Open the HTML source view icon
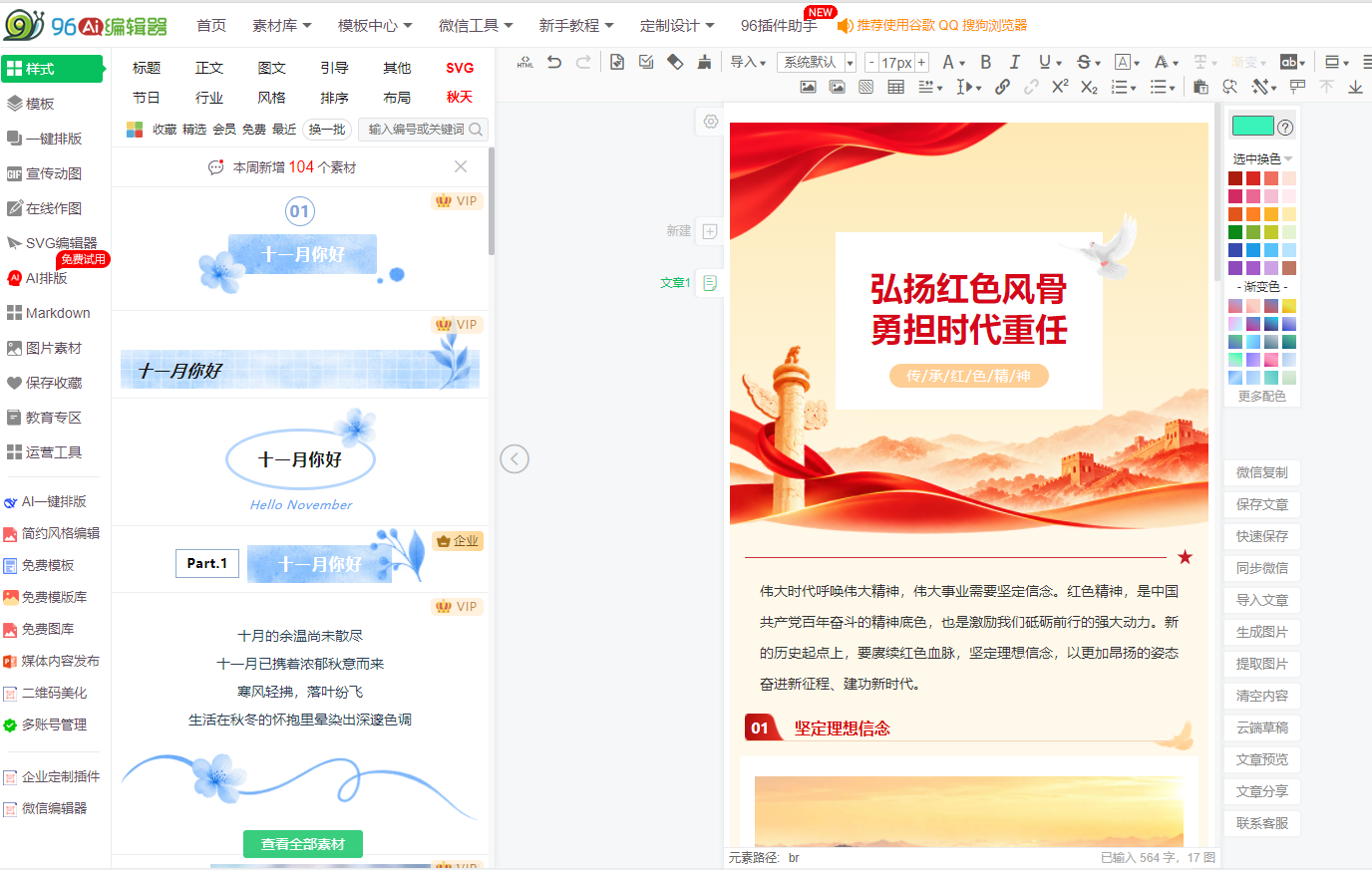 coord(525,62)
